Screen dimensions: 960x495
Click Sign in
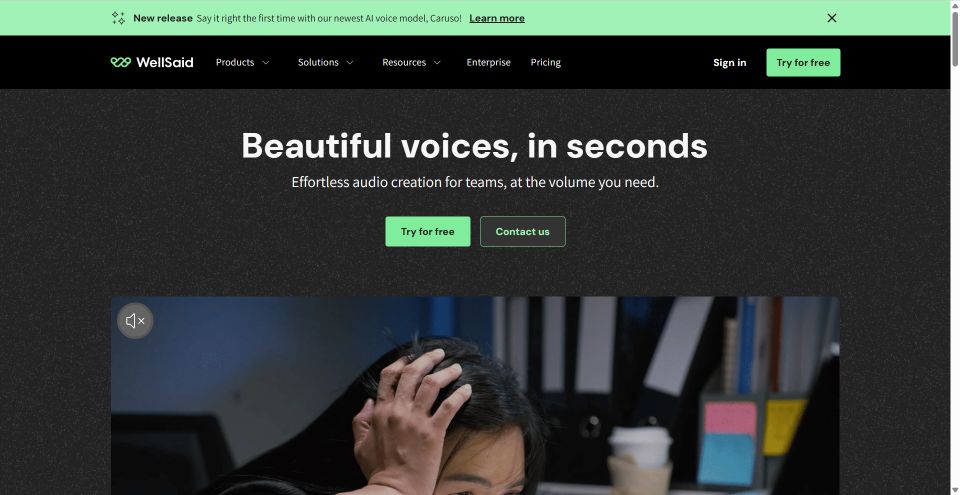point(730,62)
